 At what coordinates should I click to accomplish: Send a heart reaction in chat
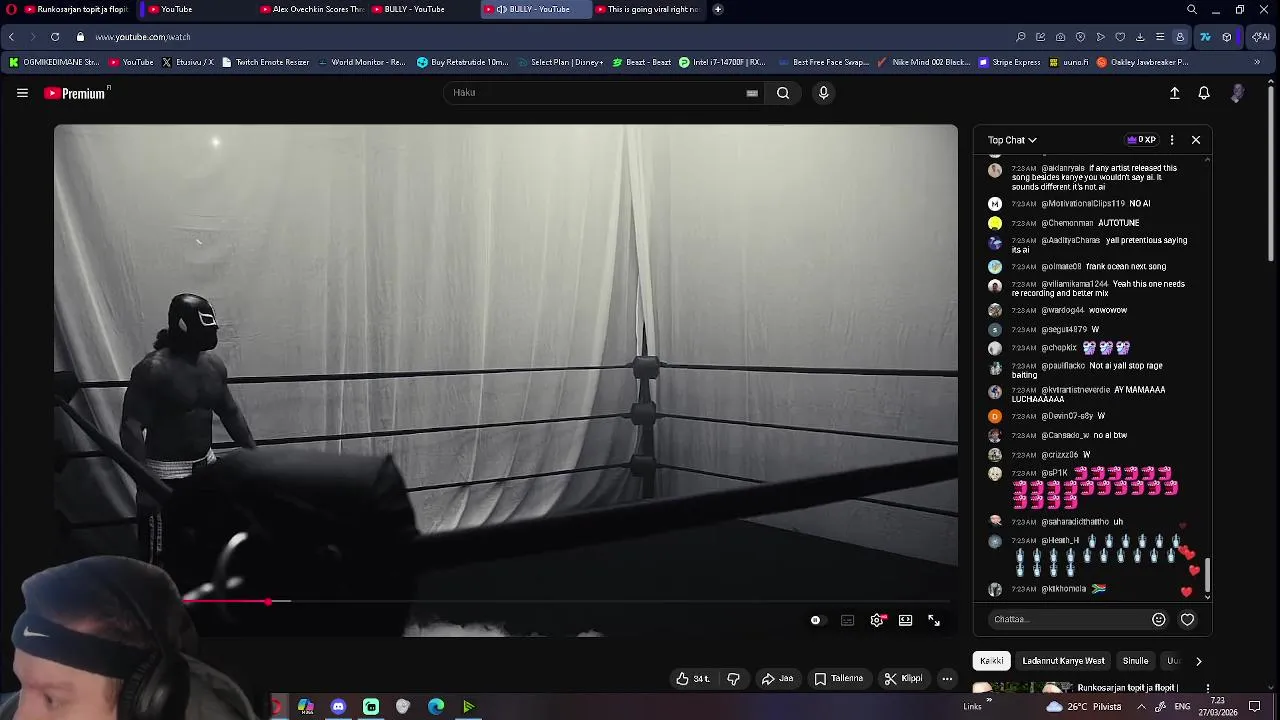1187,619
